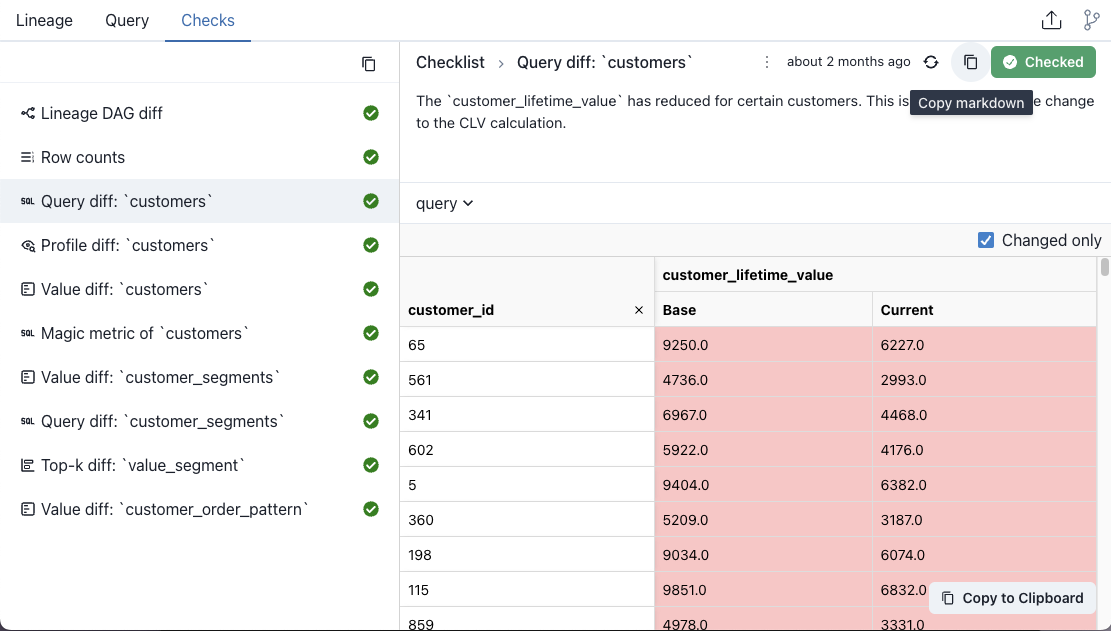The width and height of the screenshot is (1111, 631).
Task: Click green check icon for Row counts
Action: [371, 157]
